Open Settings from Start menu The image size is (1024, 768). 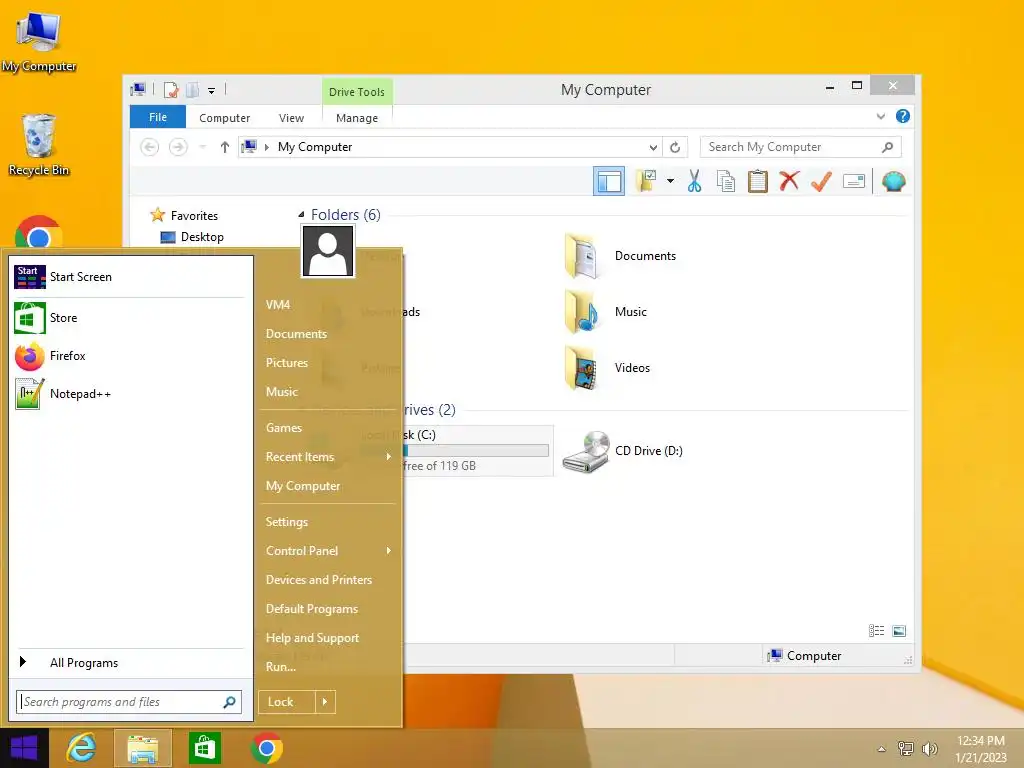point(287,522)
